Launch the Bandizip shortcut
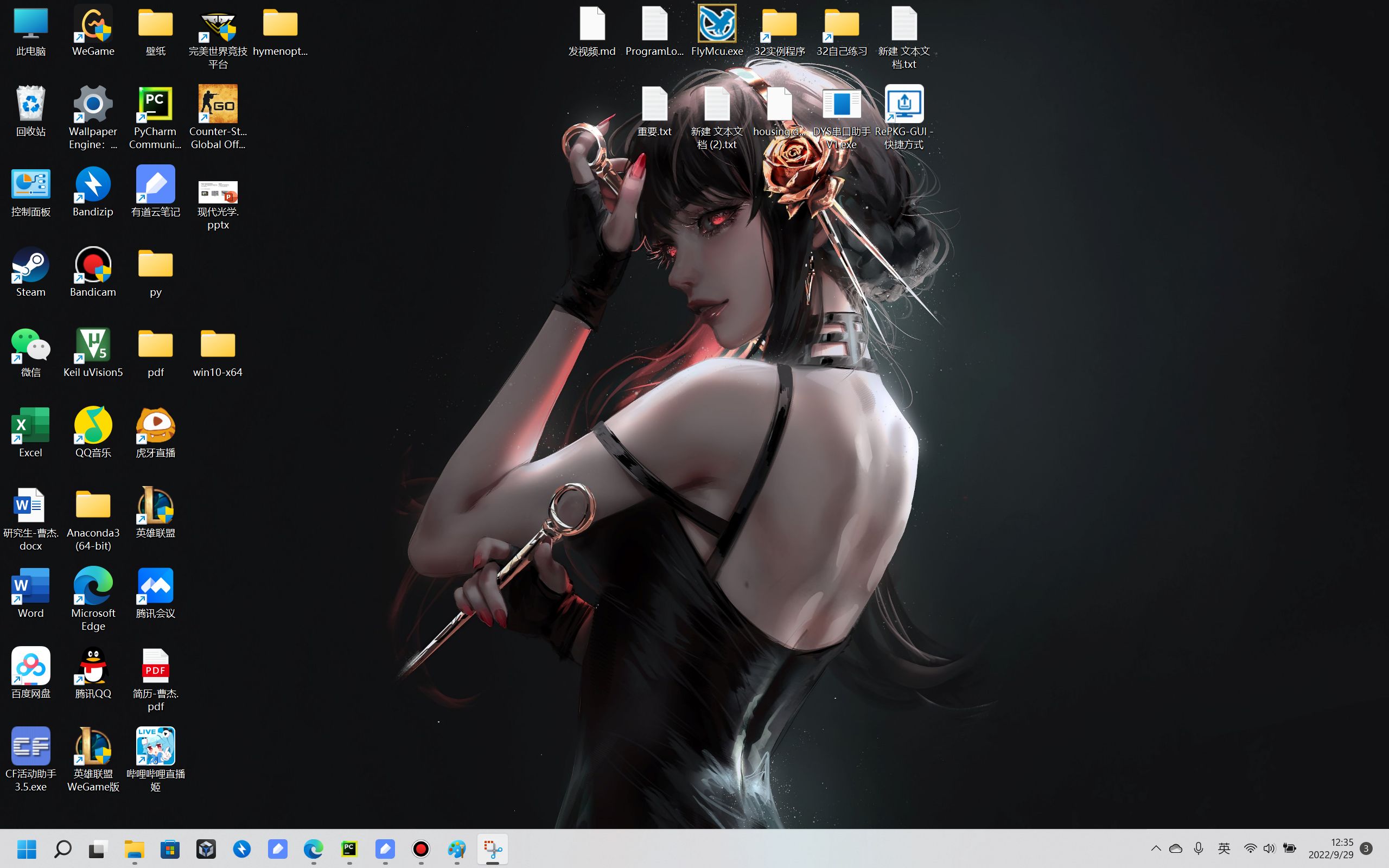This screenshot has height=868, width=1389. click(x=93, y=192)
